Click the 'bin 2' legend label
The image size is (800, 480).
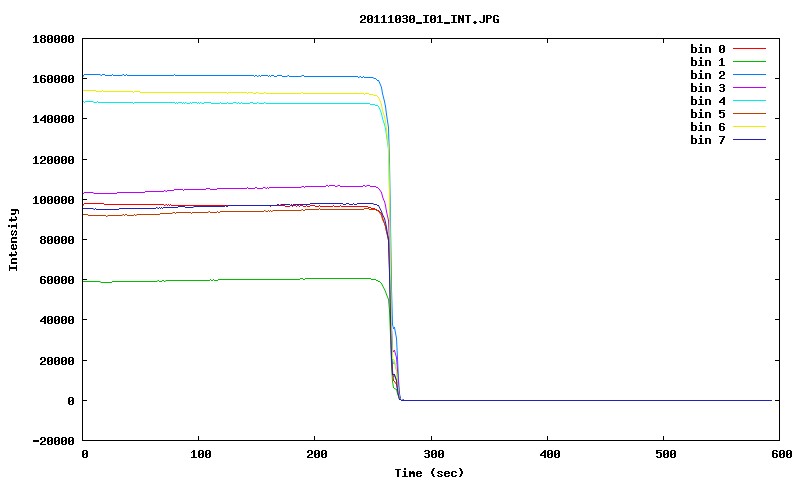(x=708, y=75)
